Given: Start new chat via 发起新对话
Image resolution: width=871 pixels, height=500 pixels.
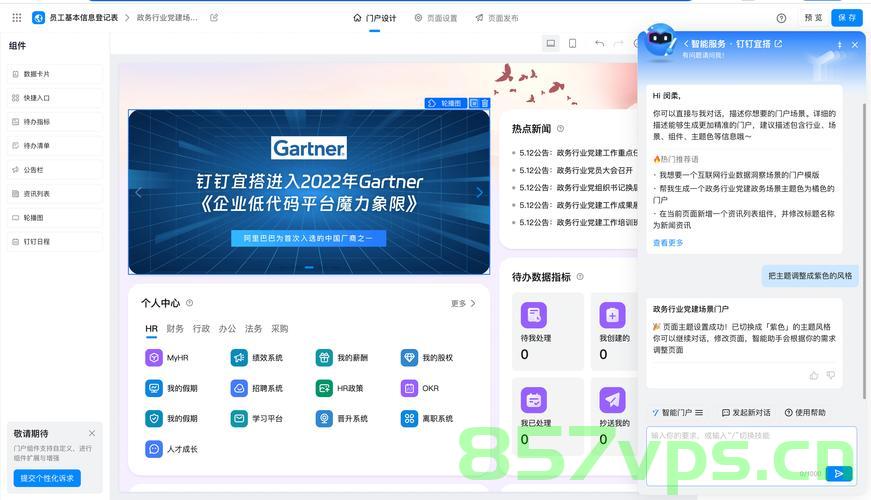Looking at the screenshot, I should click(746, 412).
